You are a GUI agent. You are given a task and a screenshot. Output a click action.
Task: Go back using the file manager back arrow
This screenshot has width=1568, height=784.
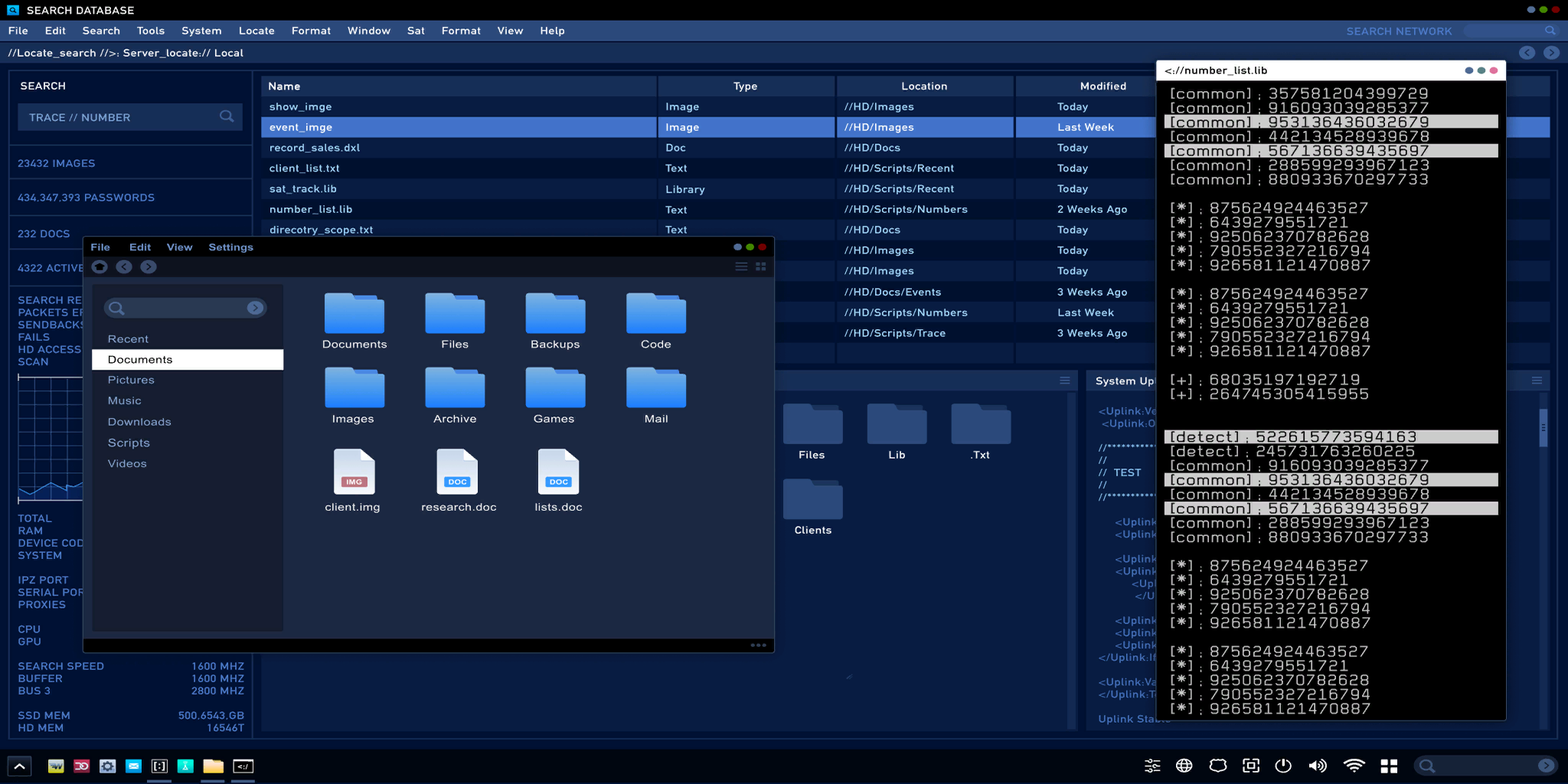point(124,266)
